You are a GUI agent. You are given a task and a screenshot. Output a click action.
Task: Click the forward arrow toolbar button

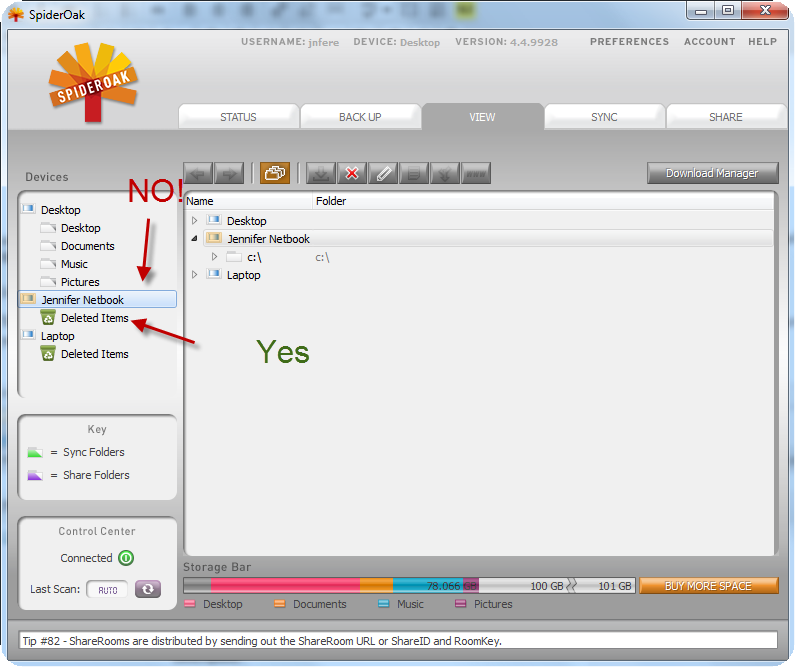(x=228, y=174)
